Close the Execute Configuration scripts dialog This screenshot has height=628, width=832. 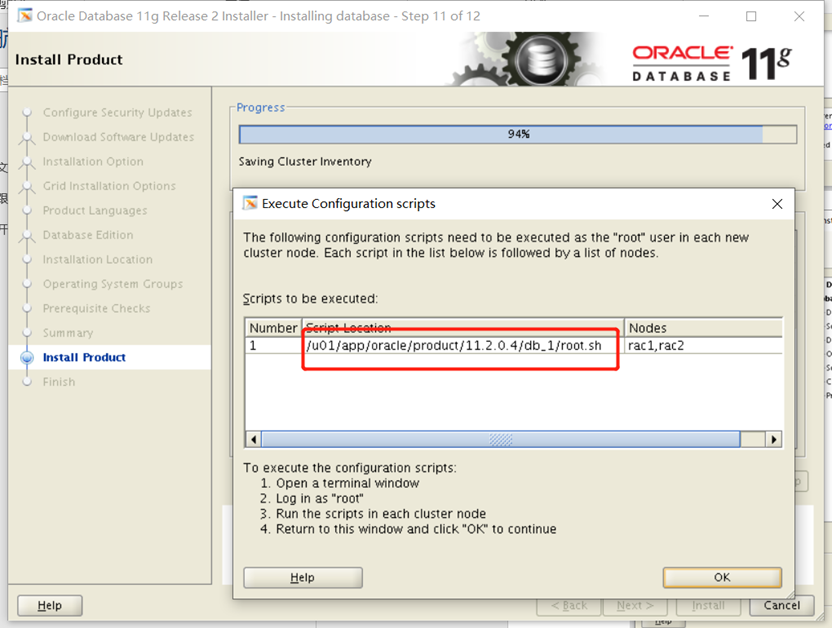[x=777, y=204]
